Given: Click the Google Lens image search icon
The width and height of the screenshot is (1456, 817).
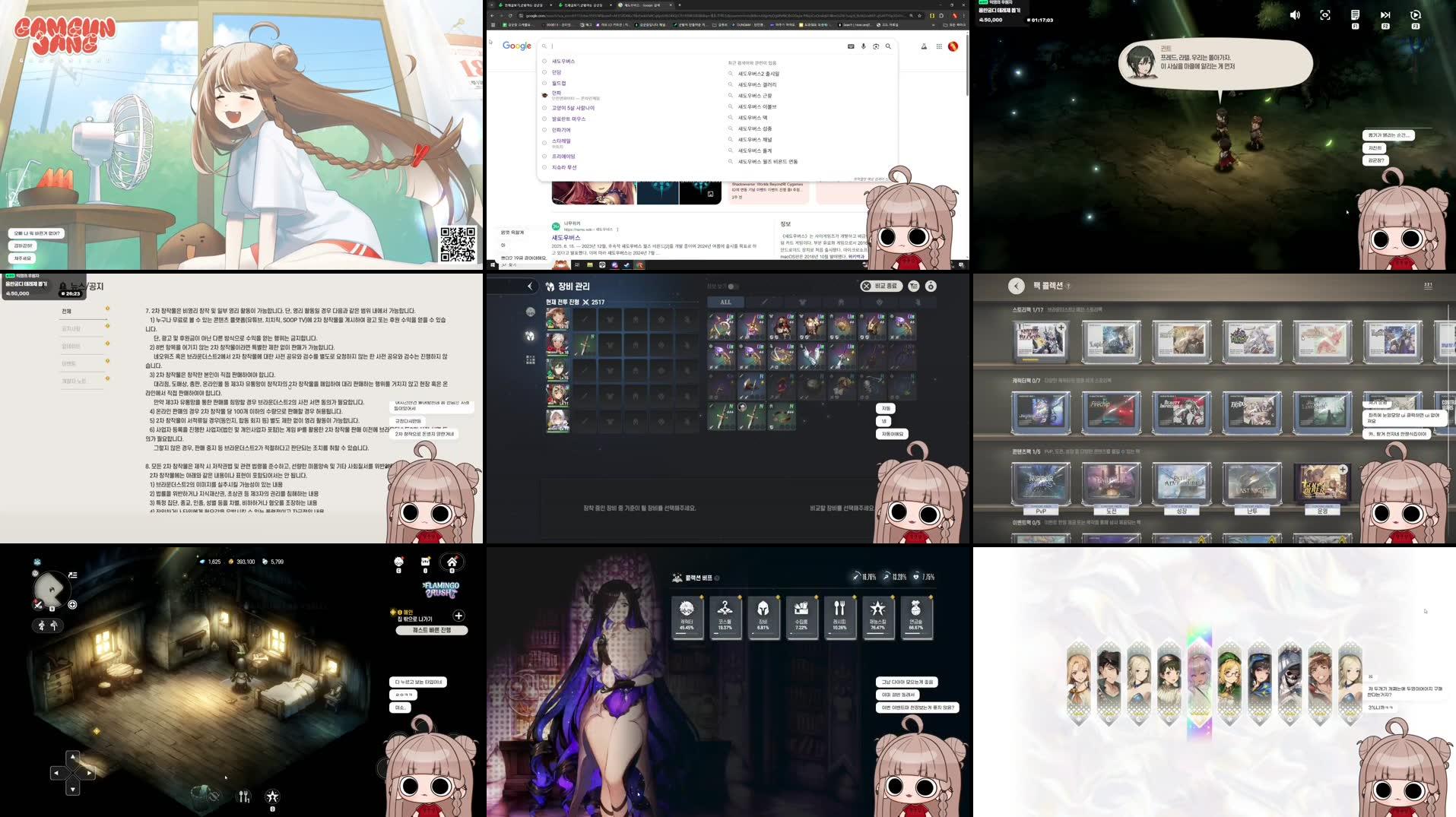Looking at the screenshot, I should 876,46.
